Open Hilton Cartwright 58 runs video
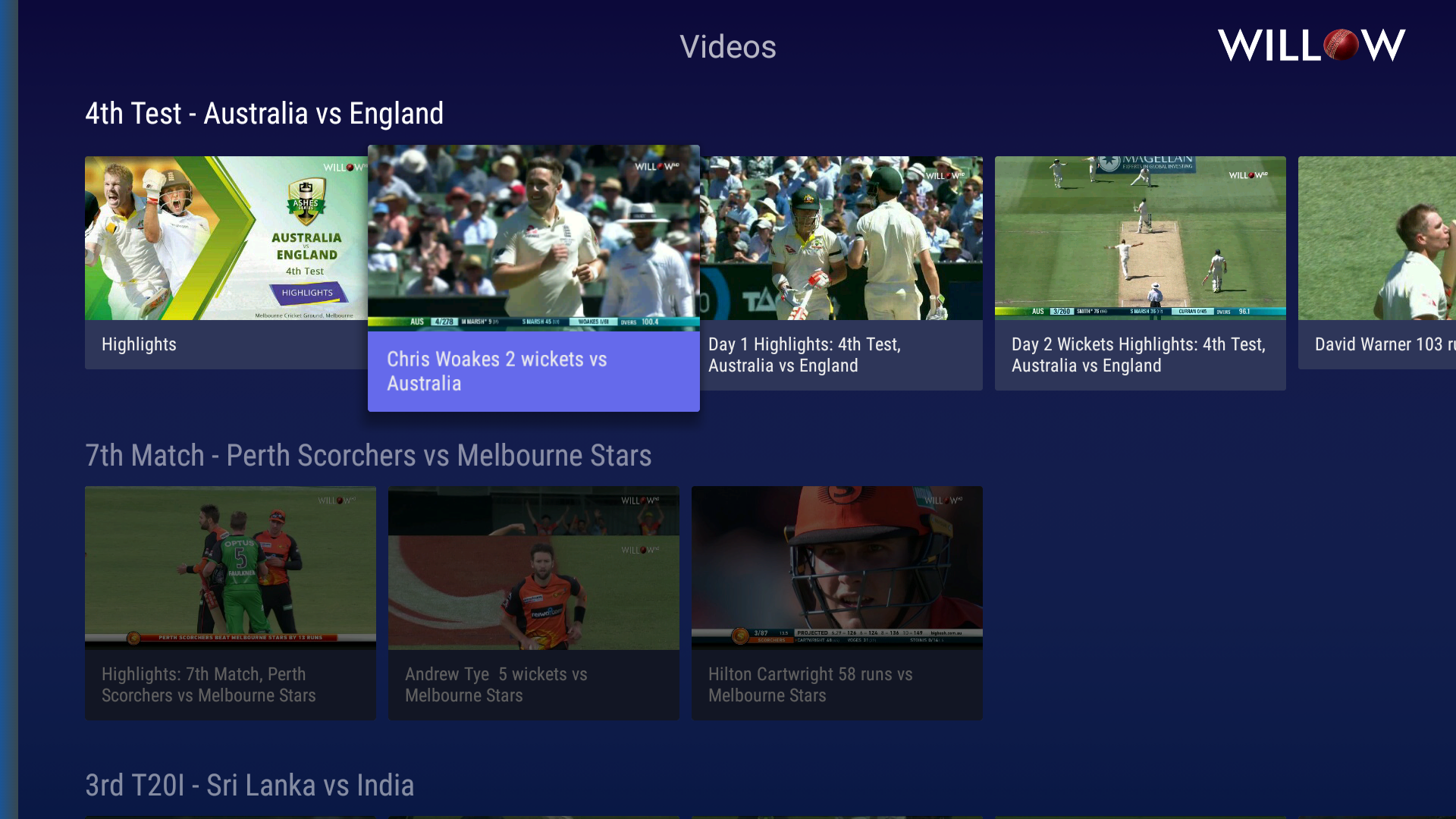This screenshot has height=819, width=1456. pos(837,603)
